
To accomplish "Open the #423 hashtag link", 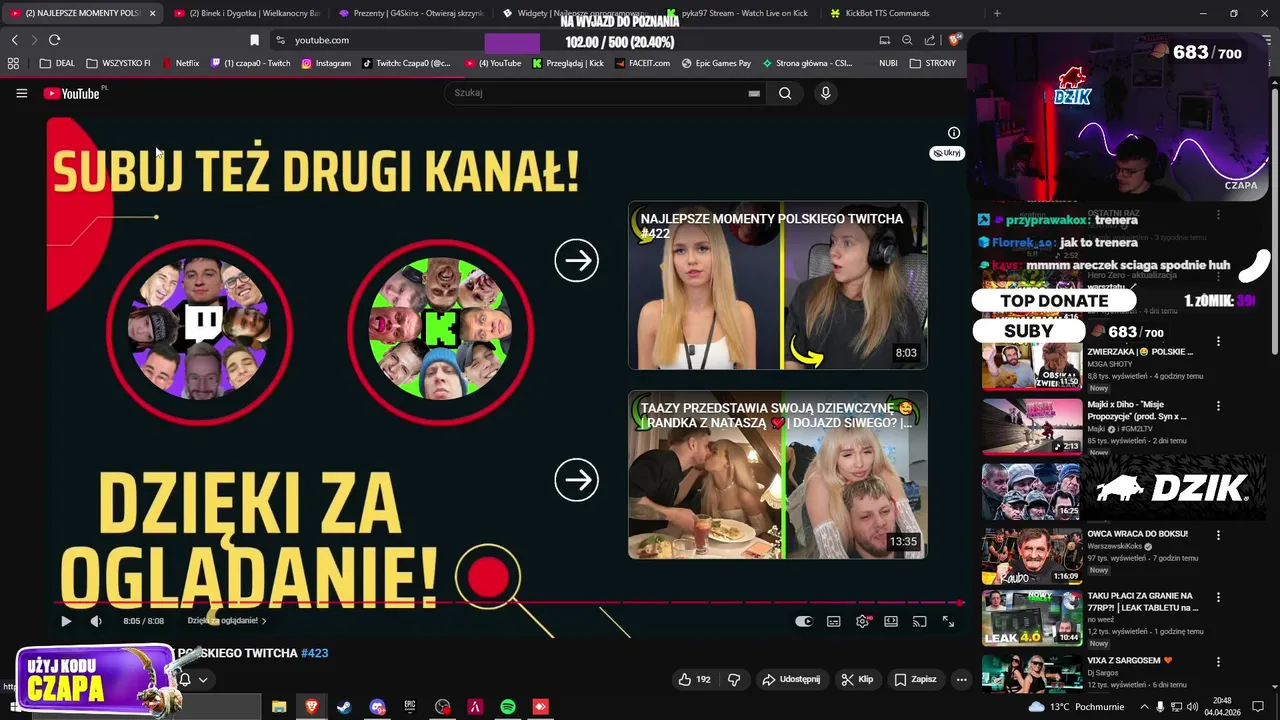I will click(315, 653).
